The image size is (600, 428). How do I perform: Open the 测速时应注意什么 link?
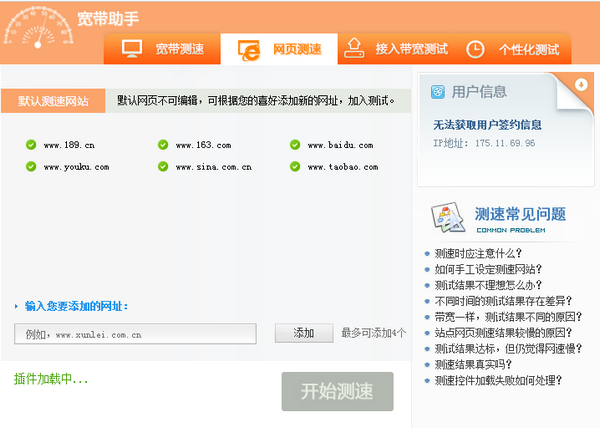pos(478,253)
